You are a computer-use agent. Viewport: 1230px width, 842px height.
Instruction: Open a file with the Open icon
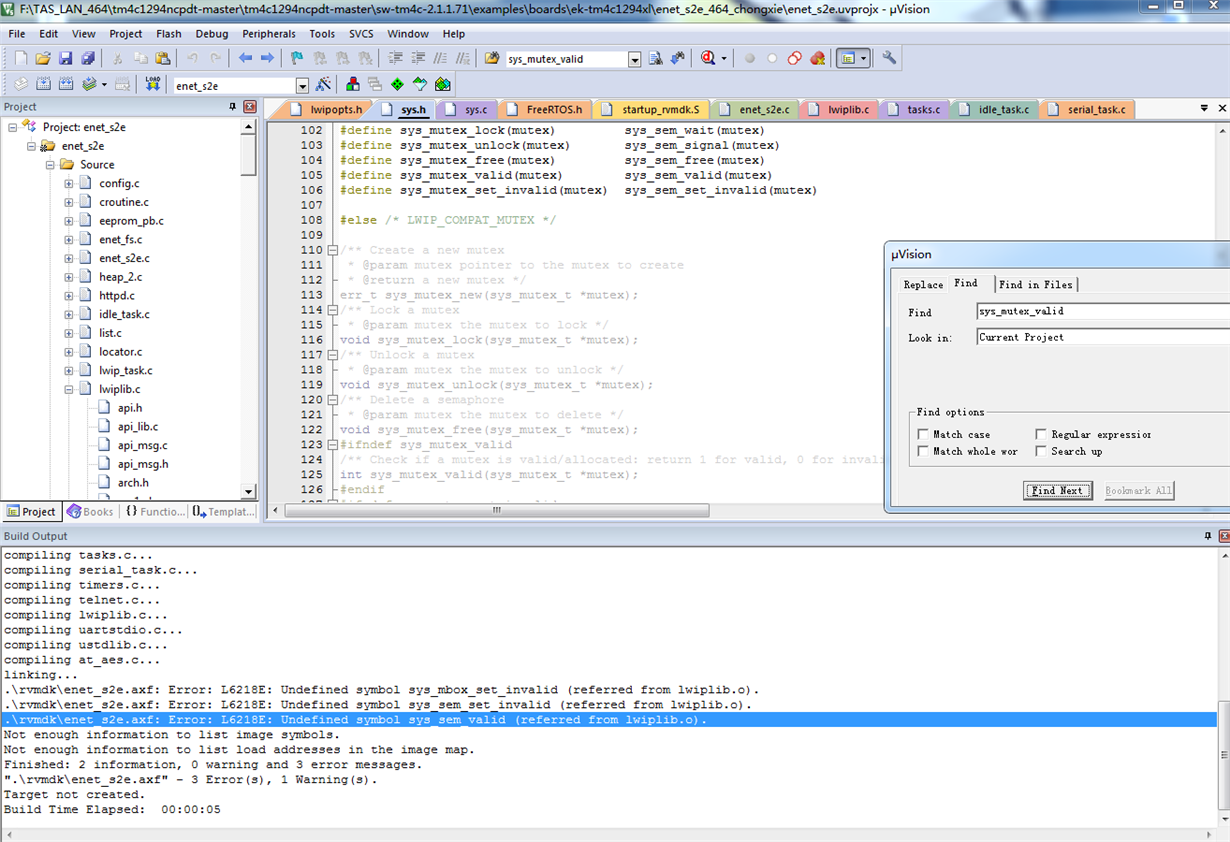click(43, 59)
